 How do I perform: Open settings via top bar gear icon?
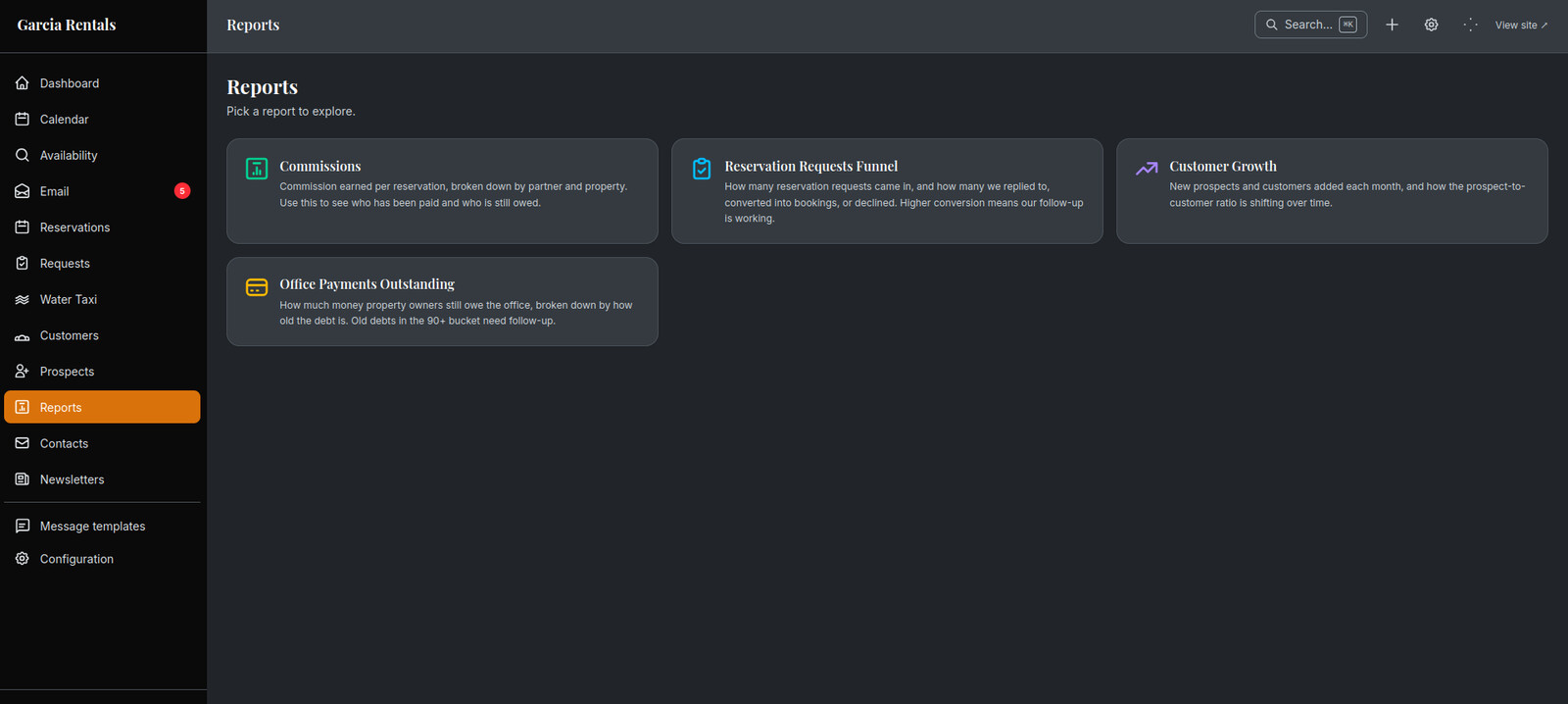coord(1431,25)
